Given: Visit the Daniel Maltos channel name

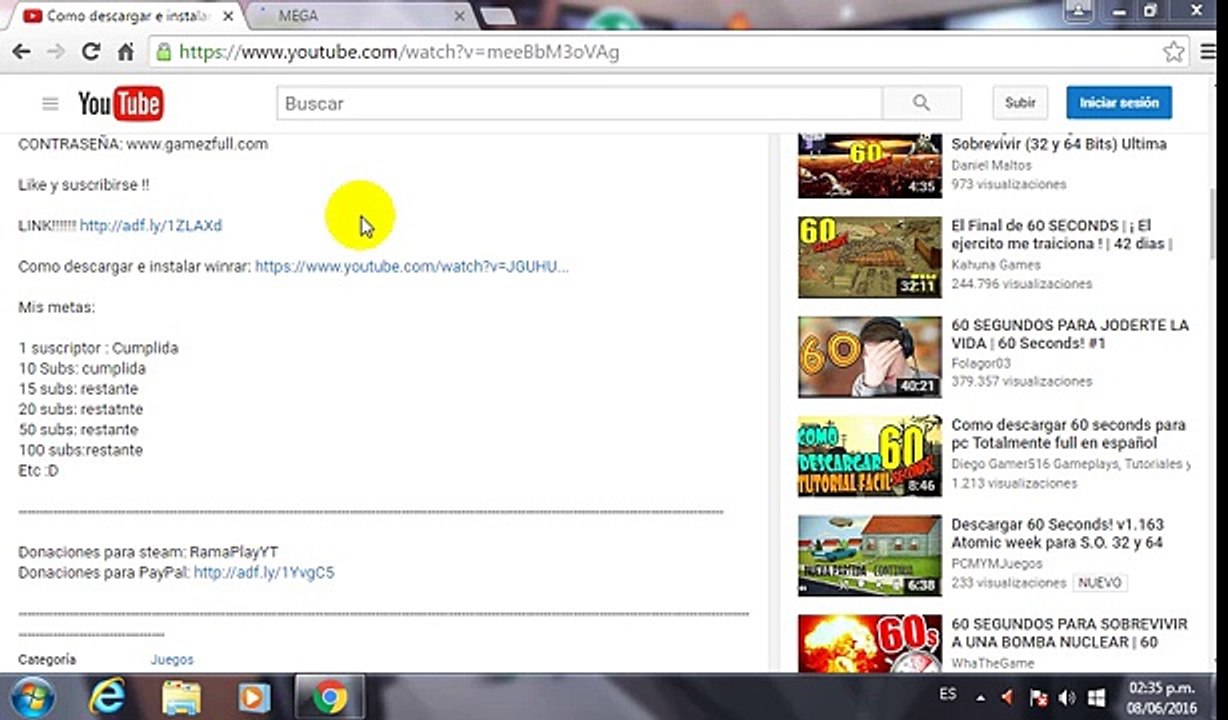Looking at the screenshot, I should tap(991, 166).
